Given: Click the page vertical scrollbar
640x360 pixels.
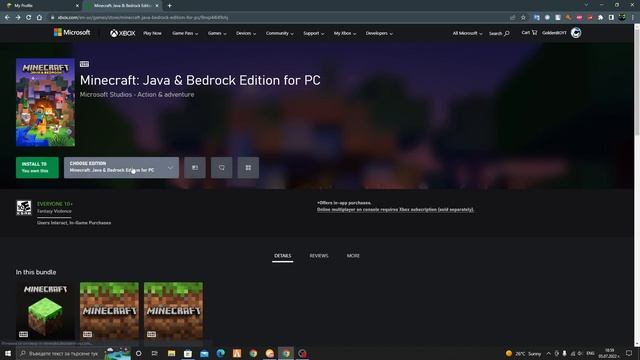Looking at the screenshot, I should 637,186.
